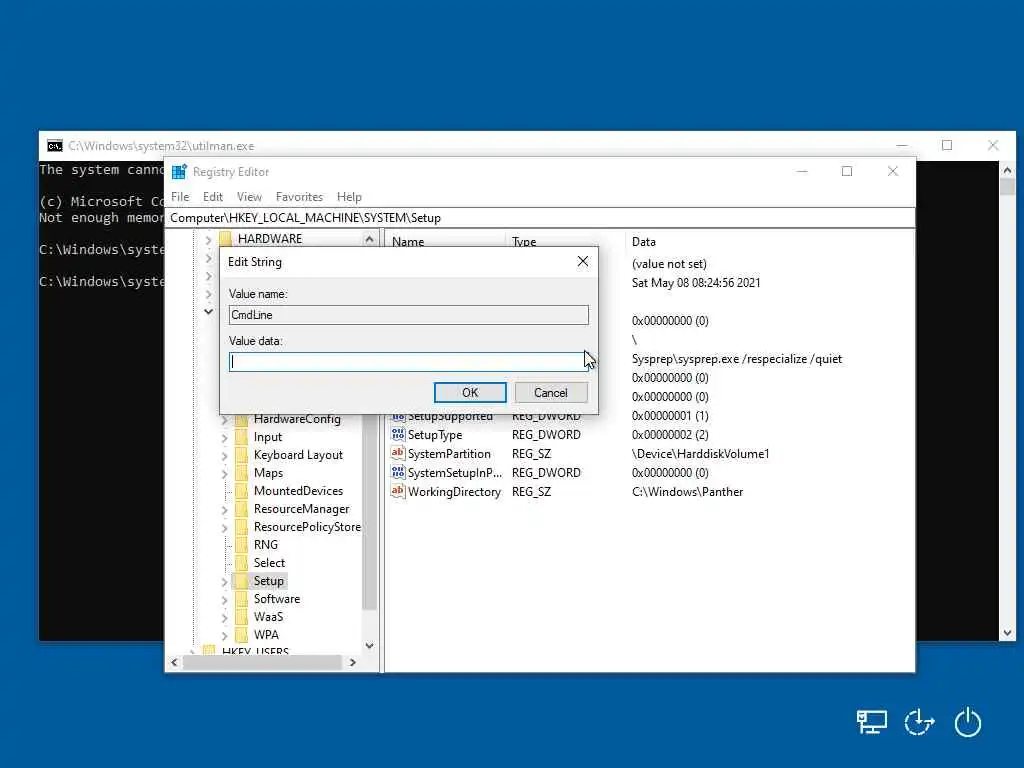Click tree pane scroll up arrow
This screenshot has width=1024, height=768.
click(x=369, y=239)
